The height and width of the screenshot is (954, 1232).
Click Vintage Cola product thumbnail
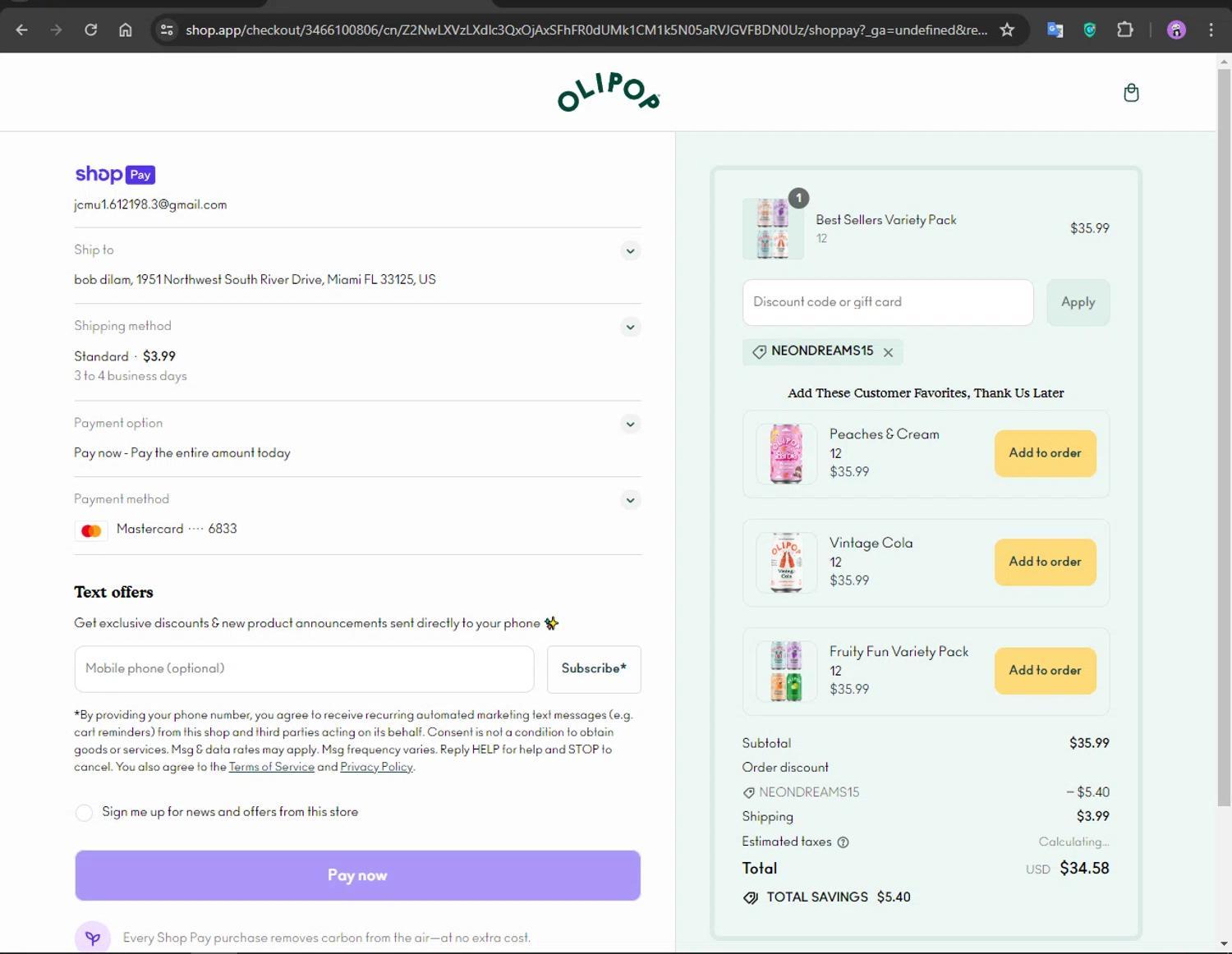pos(786,562)
